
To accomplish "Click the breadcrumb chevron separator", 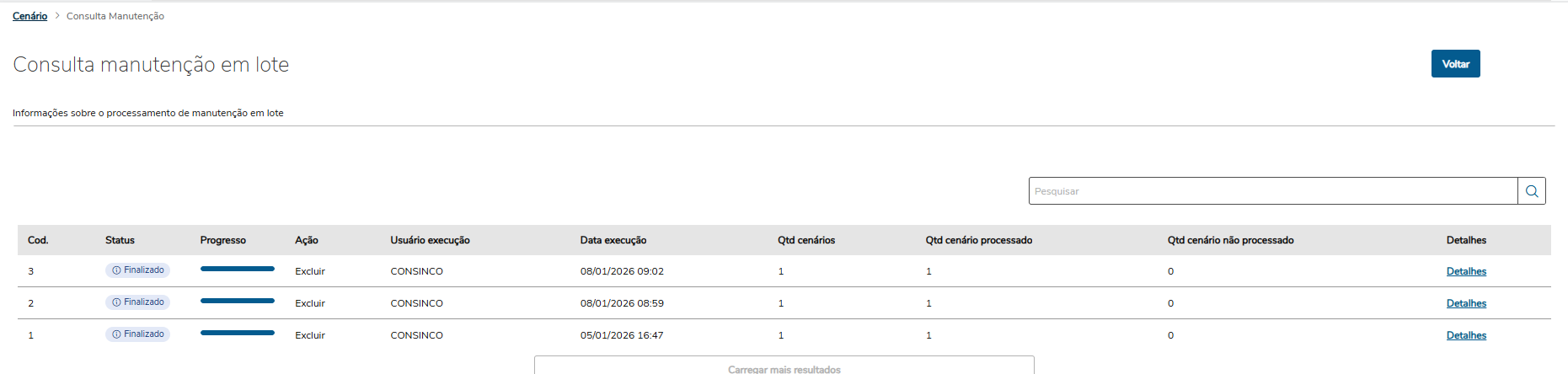I will [x=57, y=16].
